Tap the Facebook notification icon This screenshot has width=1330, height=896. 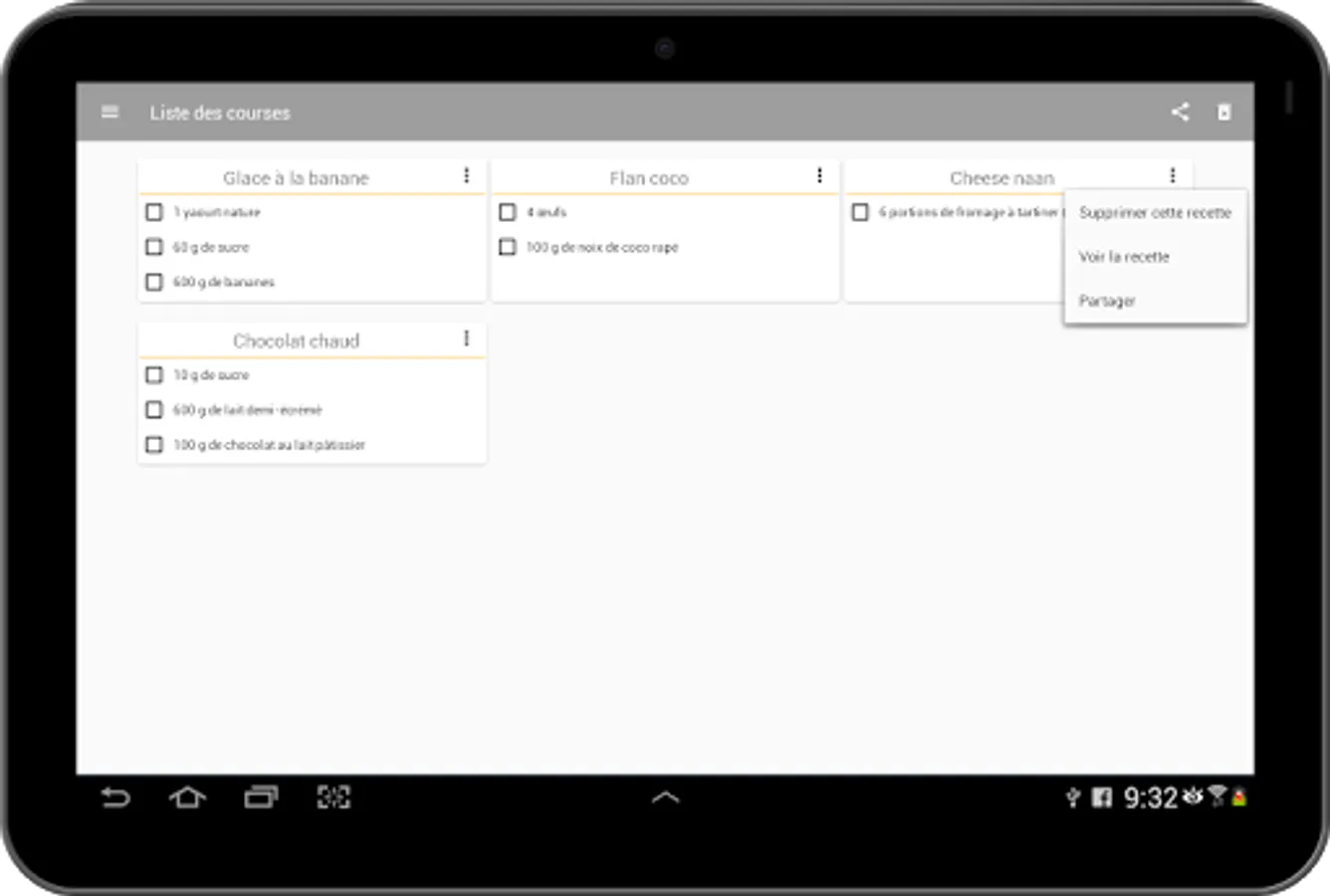click(x=1101, y=797)
